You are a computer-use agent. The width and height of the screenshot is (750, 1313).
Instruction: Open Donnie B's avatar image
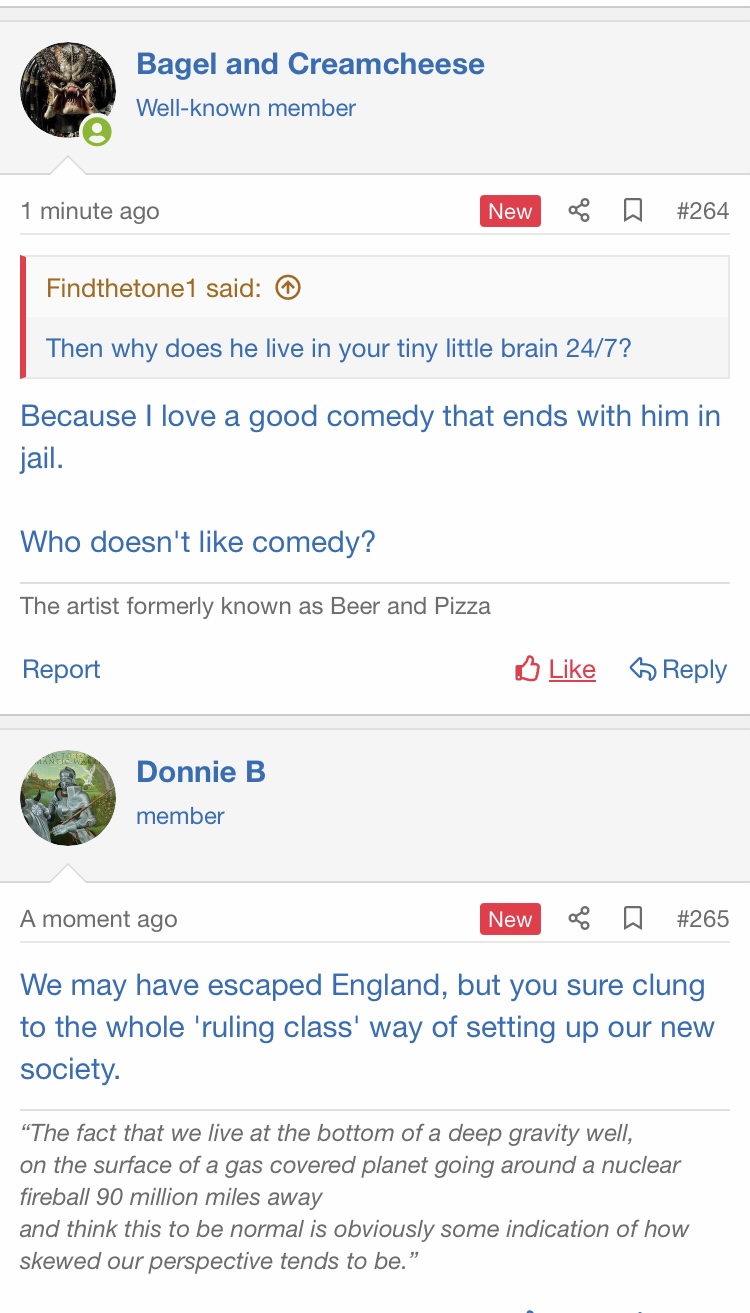67,798
